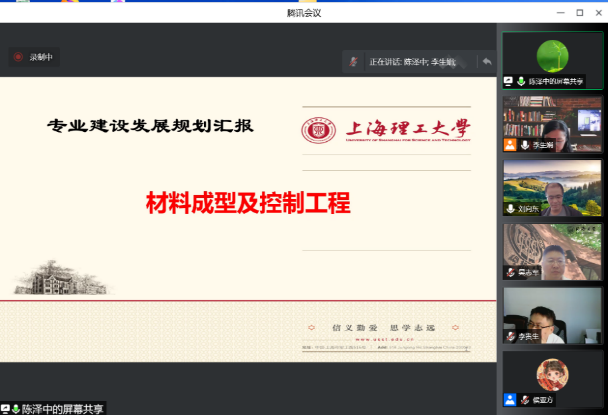Image resolution: width=608 pixels, height=415 pixels.
Task: Click the 陈泽中的屏幕共享 label at bottom left
Action: click(62, 408)
